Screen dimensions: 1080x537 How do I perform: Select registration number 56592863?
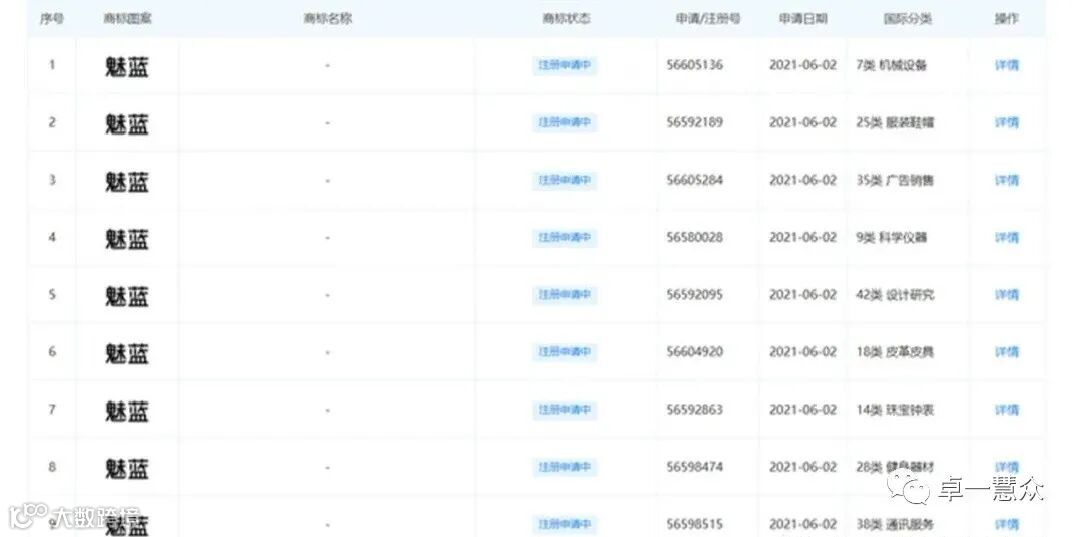click(695, 410)
